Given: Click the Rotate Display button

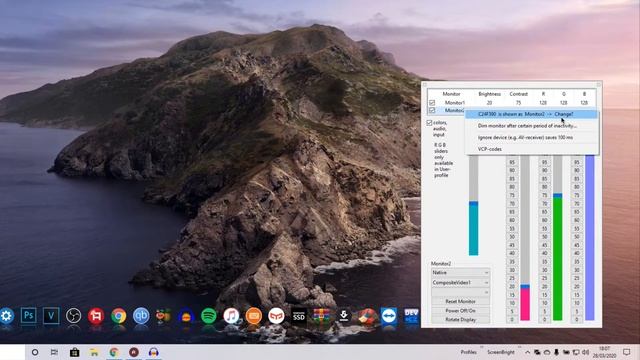Looking at the screenshot, I should [460, 320].
